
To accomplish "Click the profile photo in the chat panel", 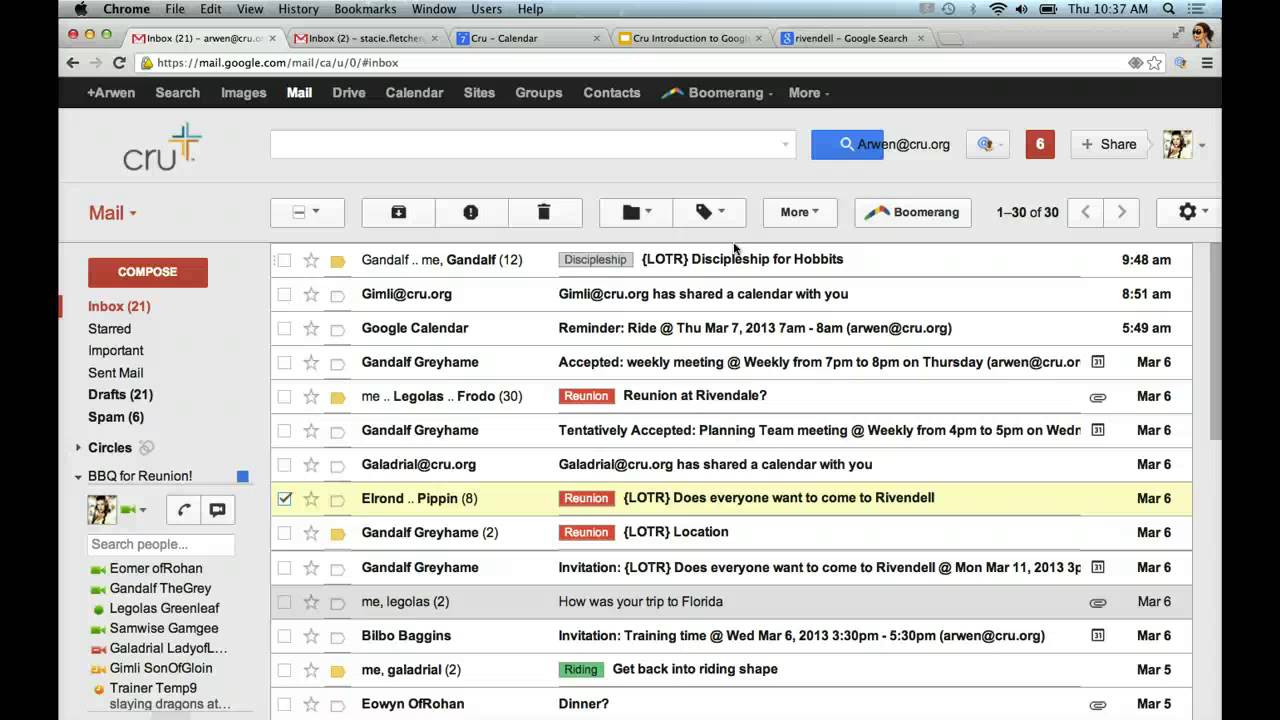I will point(102,510).
